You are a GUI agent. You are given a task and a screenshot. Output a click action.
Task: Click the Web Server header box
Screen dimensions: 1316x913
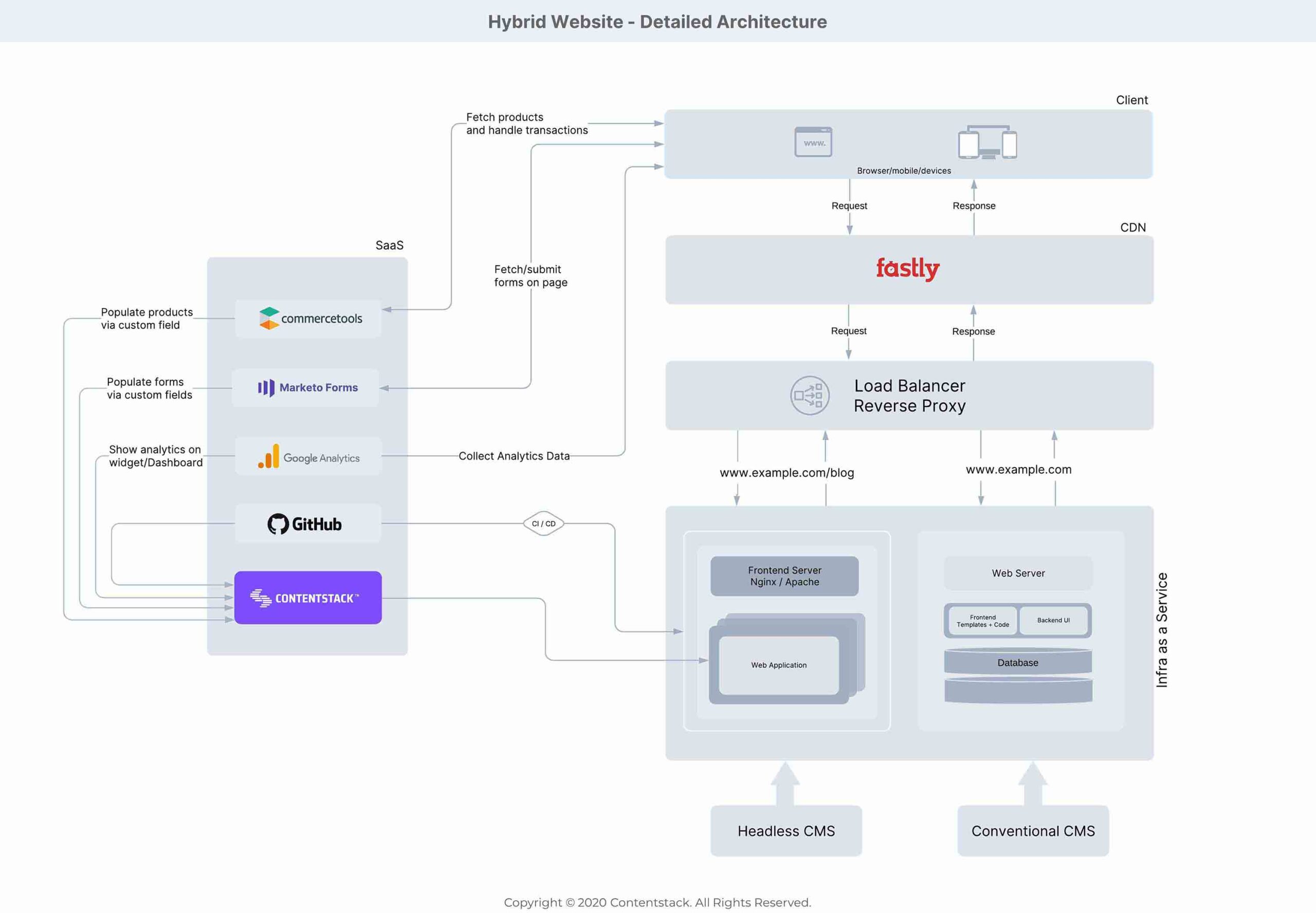coord(1018,573)
